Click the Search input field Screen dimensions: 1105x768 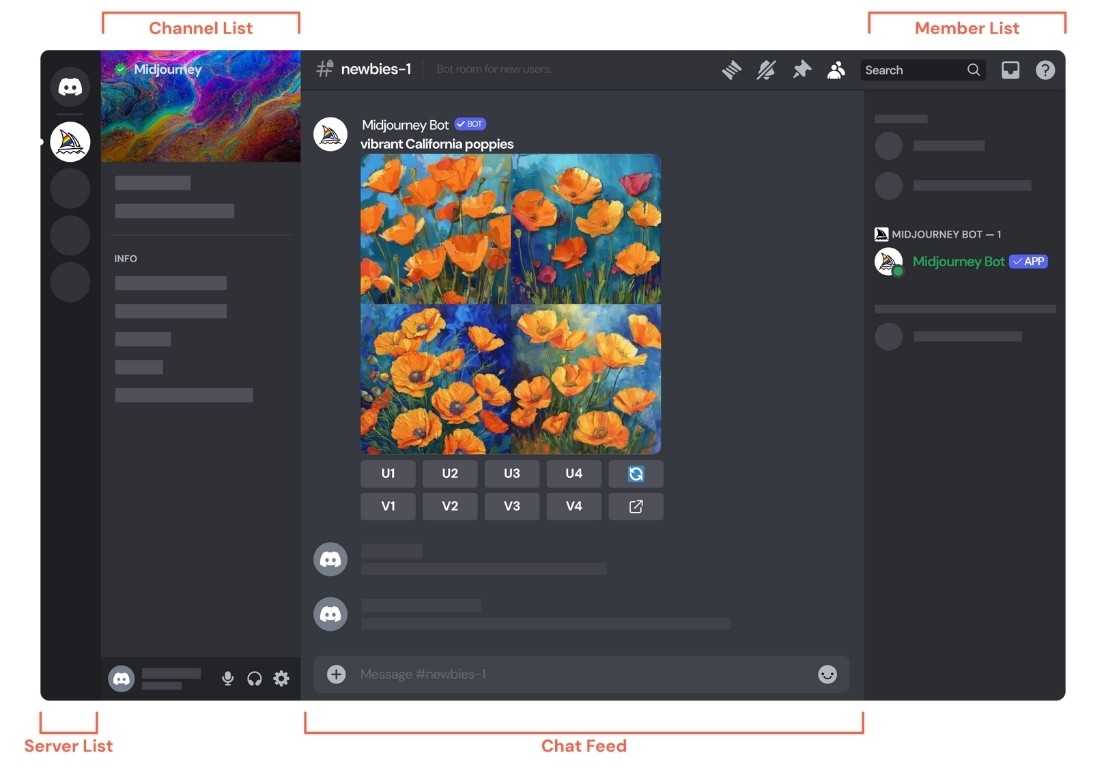pos(922,70)
